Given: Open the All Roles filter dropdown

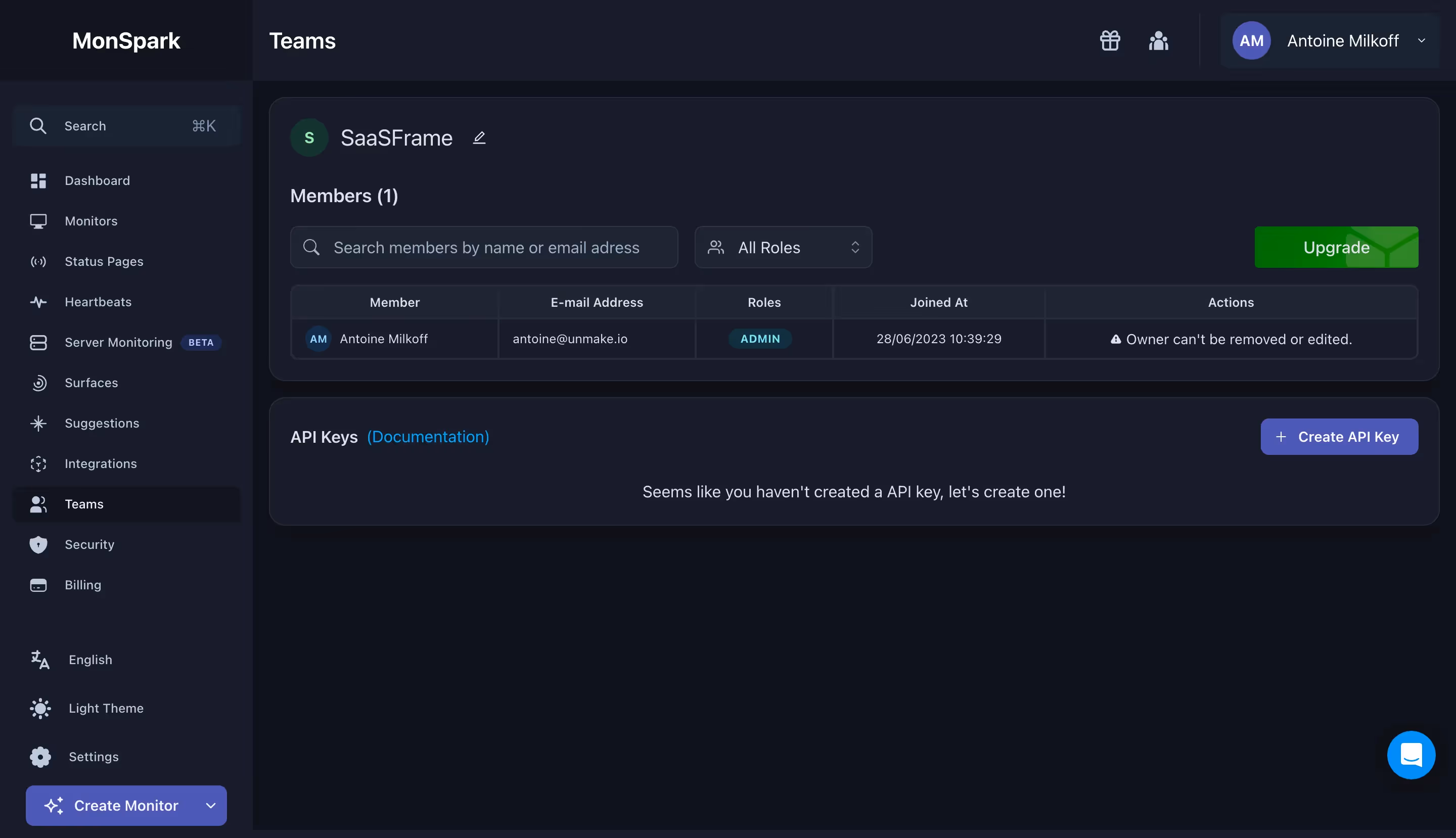Looking at the screenshot, I should (x=783, y=247).
